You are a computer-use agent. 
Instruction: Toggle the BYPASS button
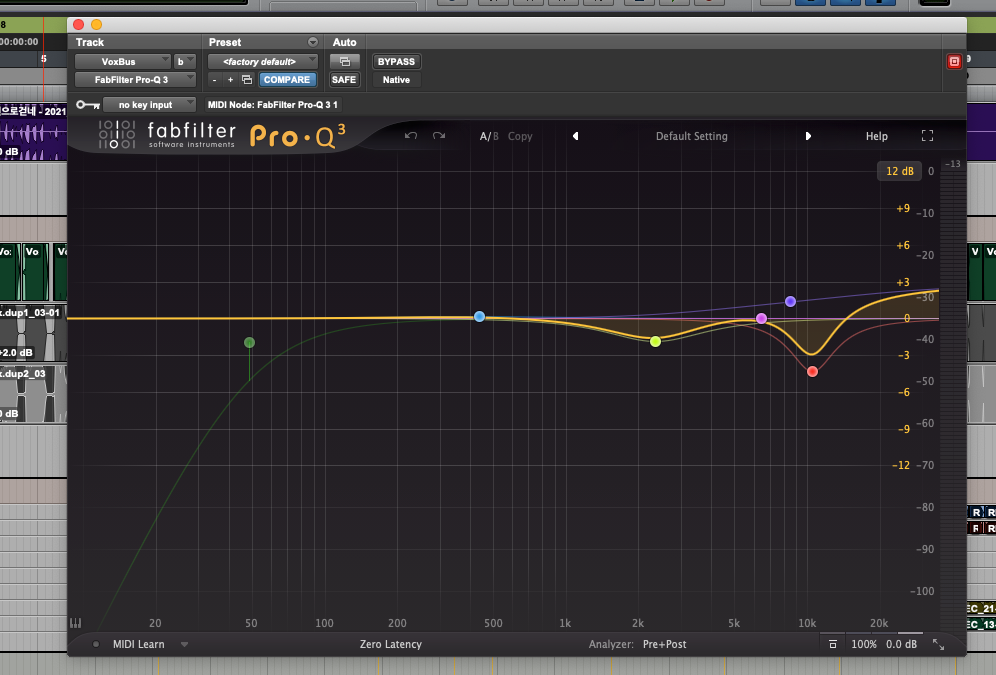pos(396,62)
